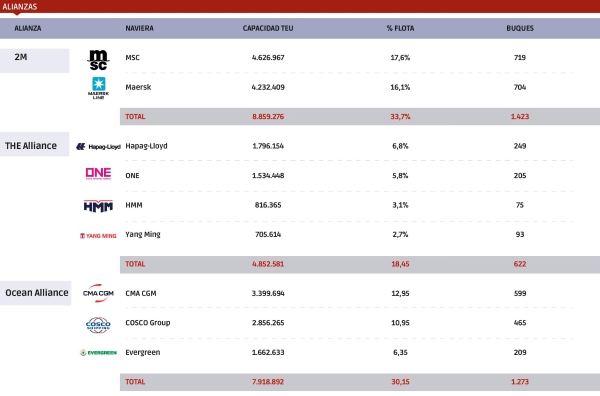Click the % FLOTA column header
The image size is (600, 396).
[400, 28]
